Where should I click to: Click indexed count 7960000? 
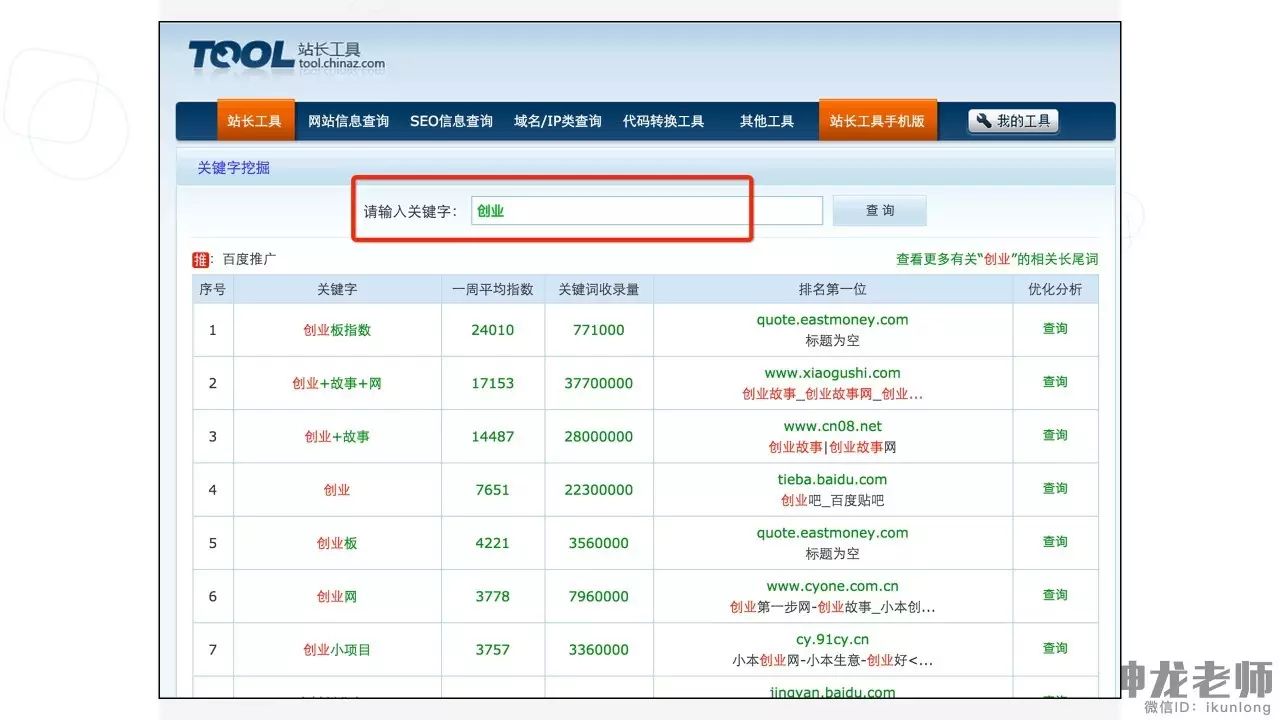pos(598,596)
